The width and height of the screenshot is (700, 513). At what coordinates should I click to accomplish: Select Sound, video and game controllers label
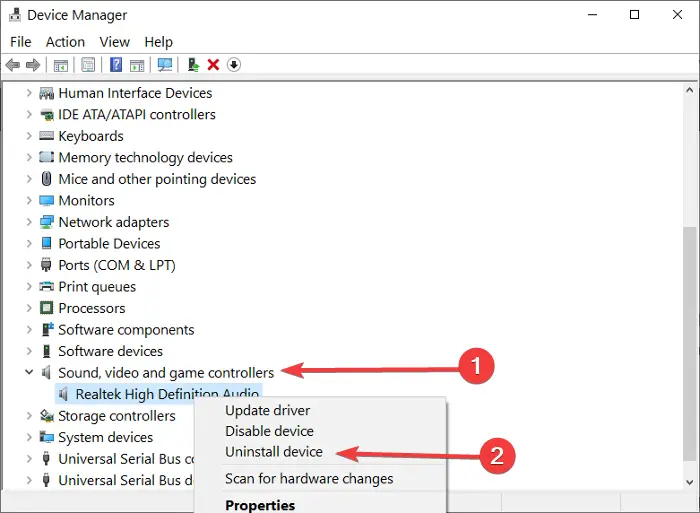click(x=166, y=373)
